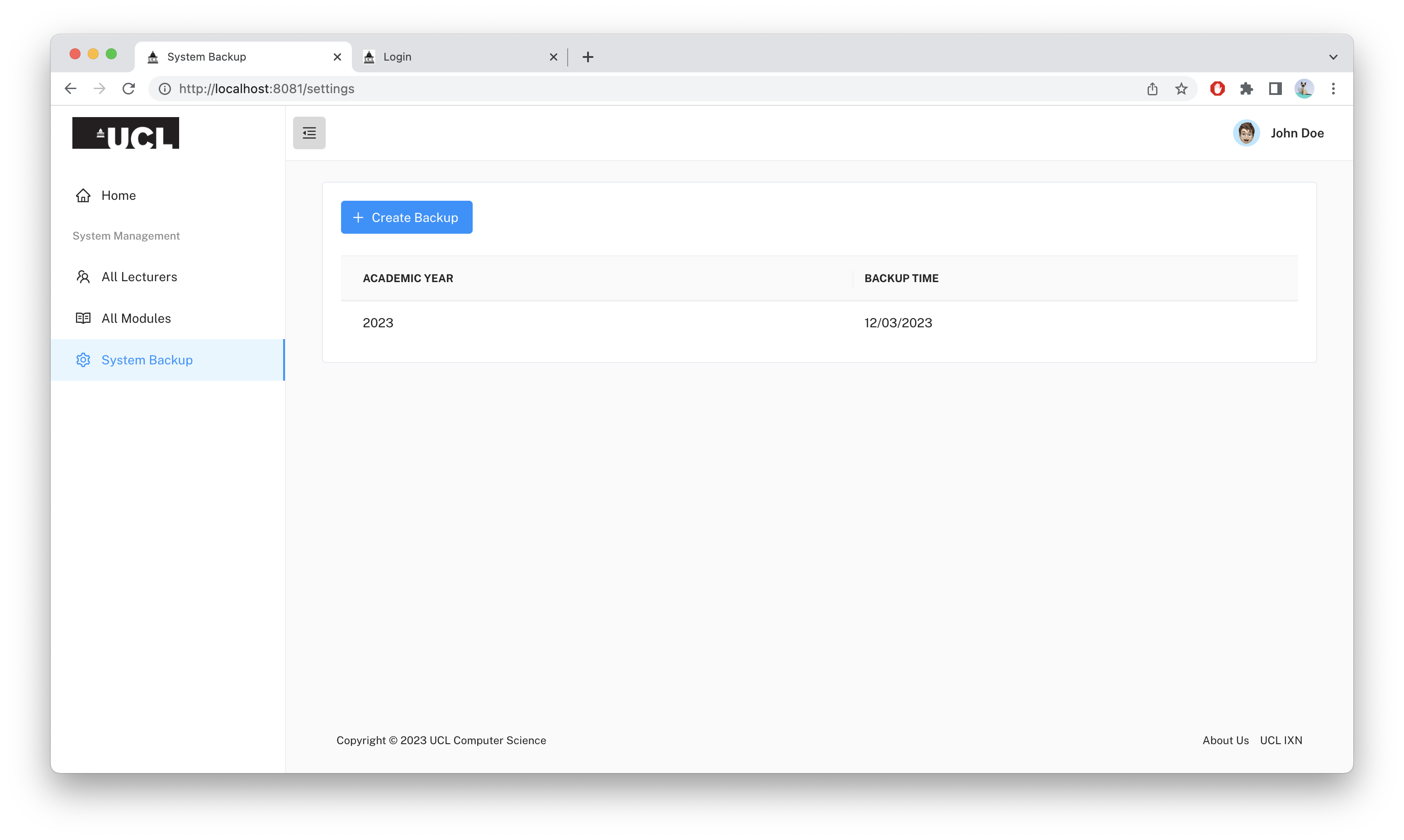The width and height of the screenshot is (1404, 840).
Task: Open the red ad blocker extension icon
Action: tap(1217, 89)
